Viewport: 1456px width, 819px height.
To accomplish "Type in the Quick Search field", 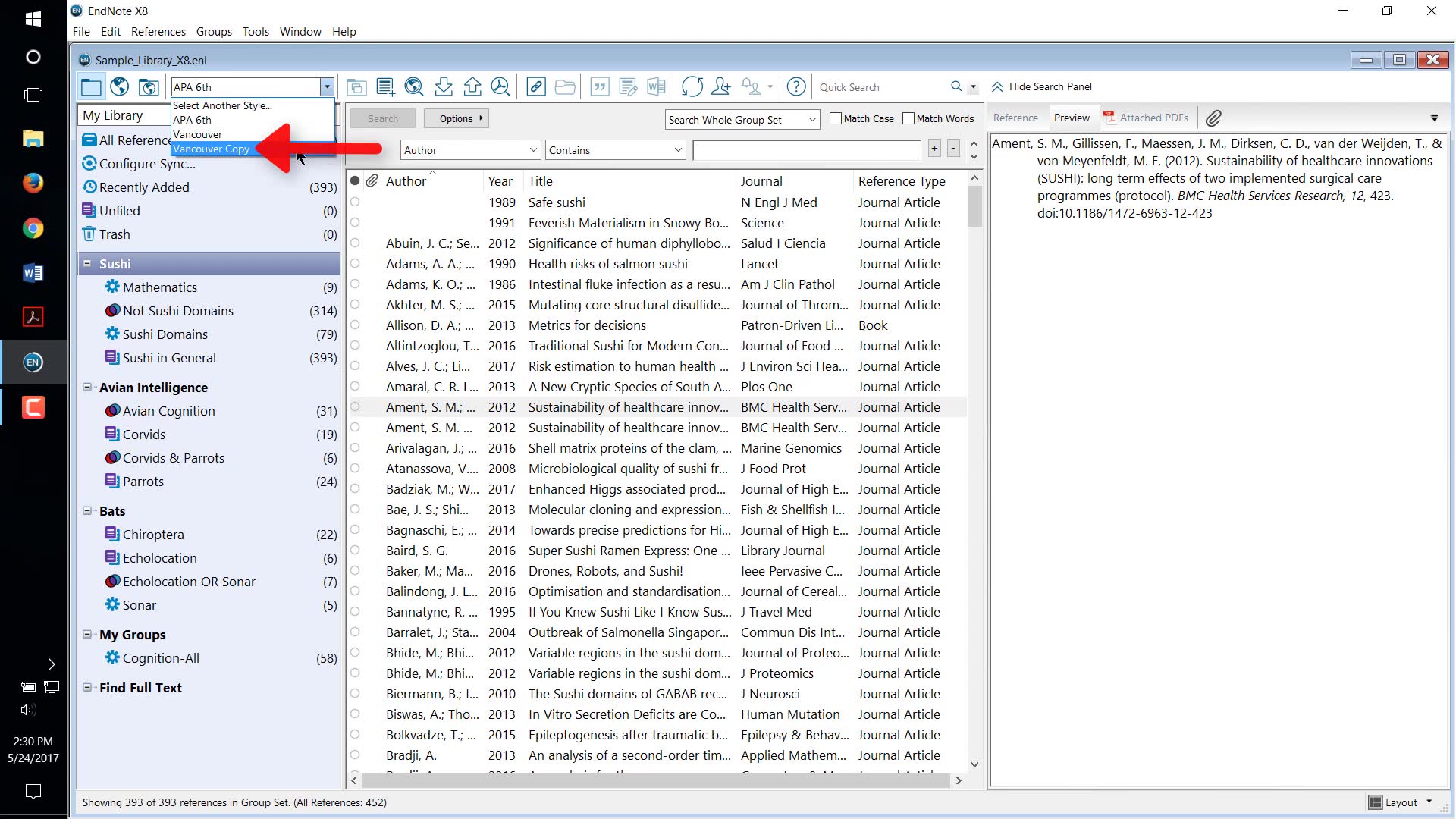I will (880, 86).
